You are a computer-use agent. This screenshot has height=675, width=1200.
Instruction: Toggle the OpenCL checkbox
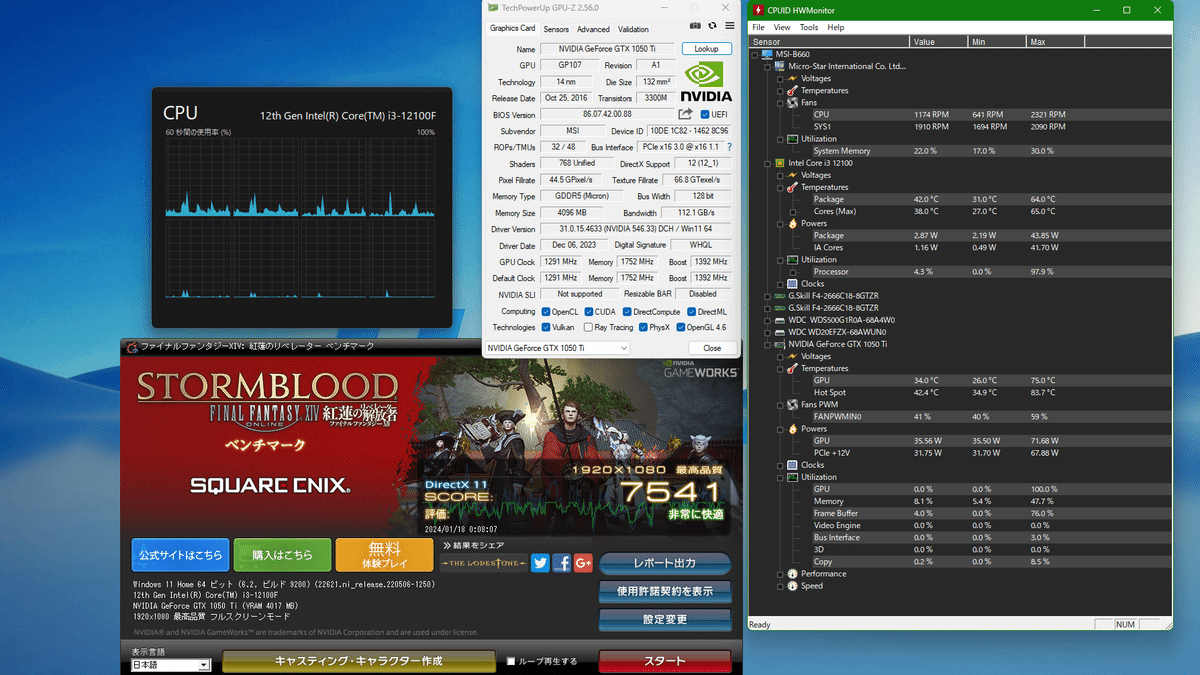tap(546, 311)
